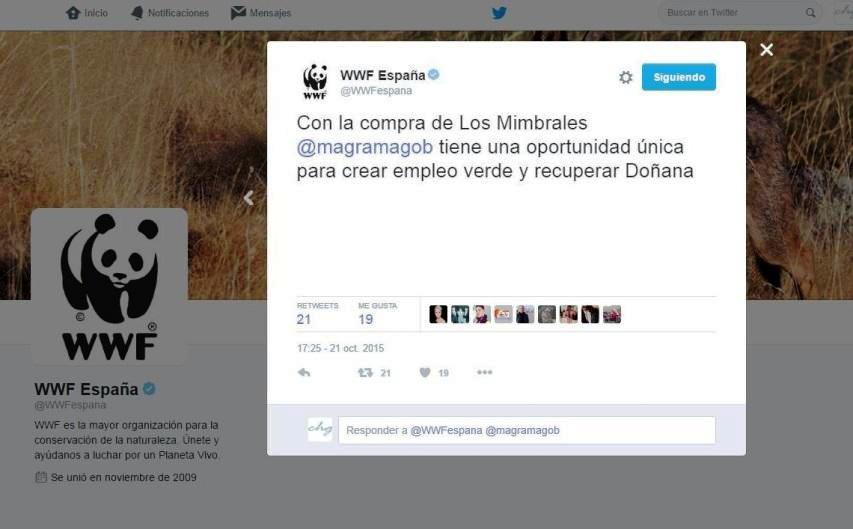This screenshot has height=529, width=853.
Task: Open the @WWFespana handle link in the tweet header
Action: click(x=376, y=91)
